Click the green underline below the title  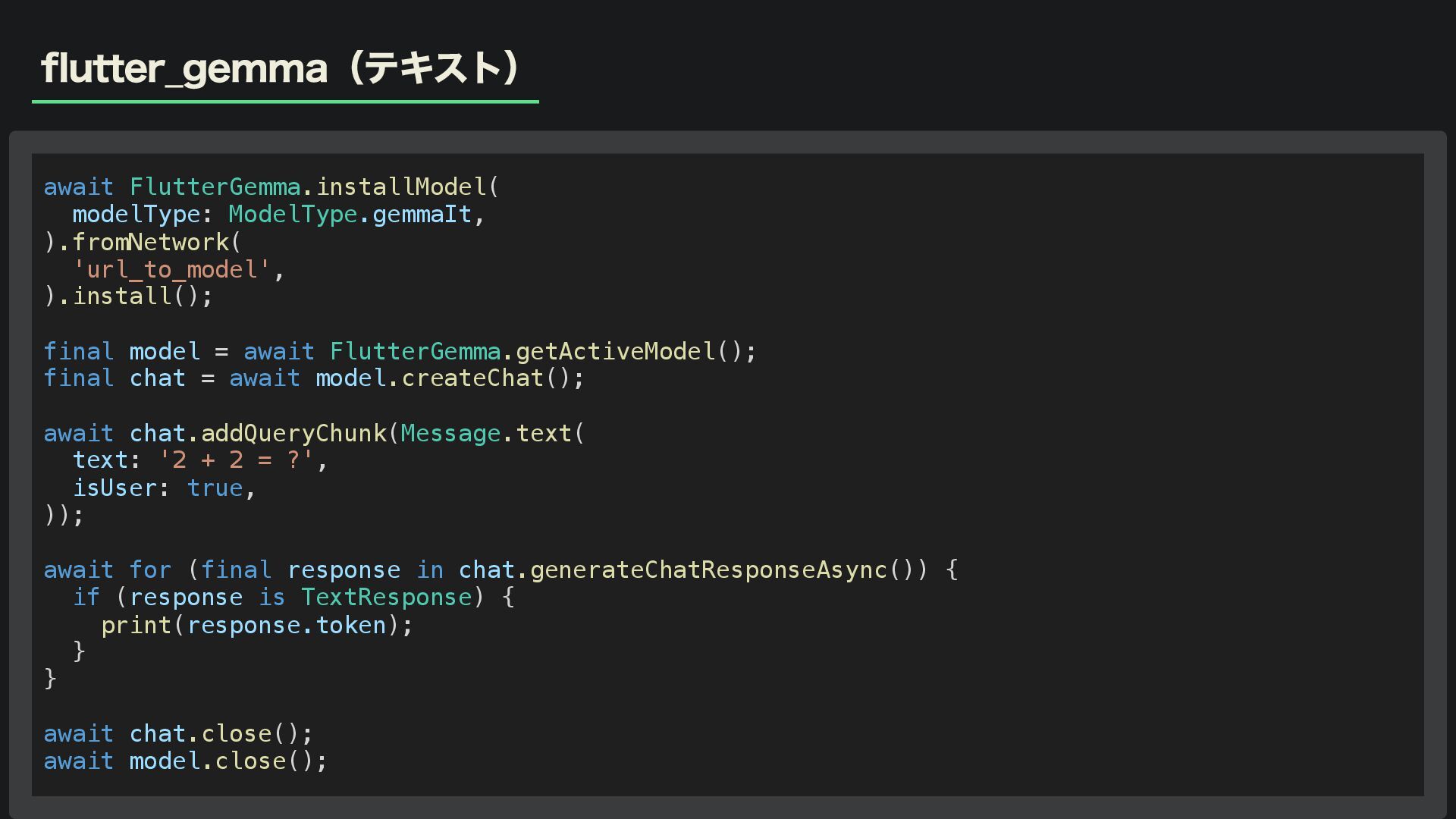click(x=285, y=101)
